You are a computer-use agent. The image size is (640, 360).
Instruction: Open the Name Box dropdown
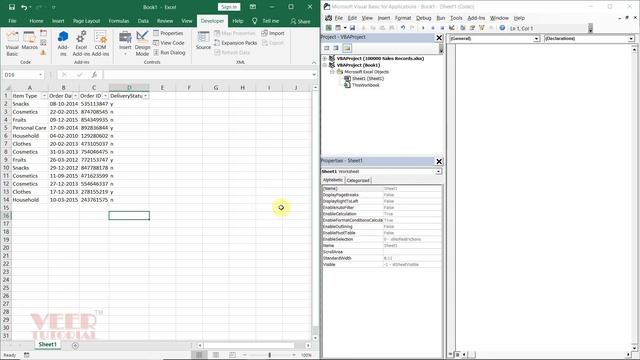pyautogui.click(x=40, y=75)
